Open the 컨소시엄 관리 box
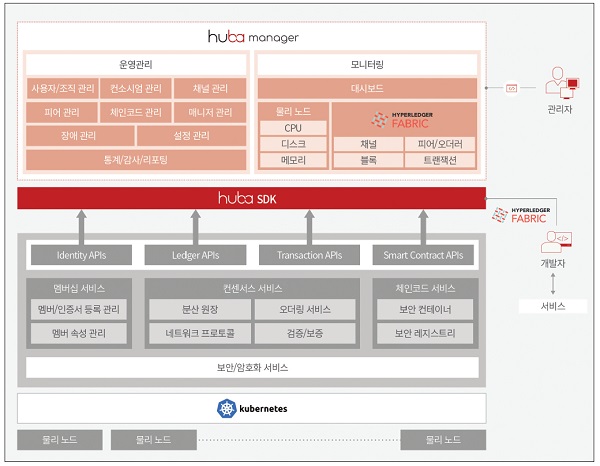The image size is (600, 466). [x=136, y=89]
